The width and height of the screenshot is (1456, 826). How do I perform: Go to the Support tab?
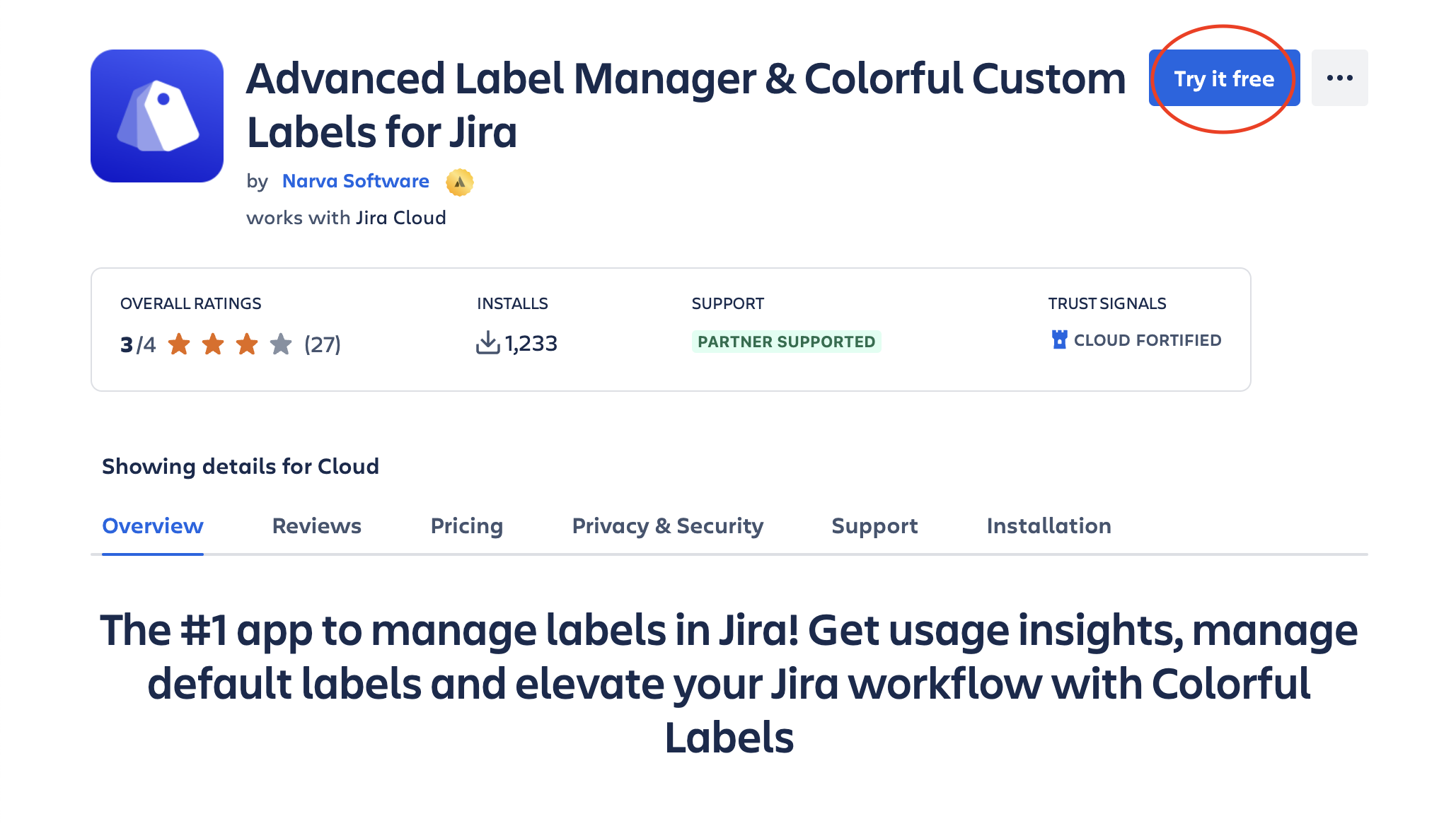coord(874,526)
